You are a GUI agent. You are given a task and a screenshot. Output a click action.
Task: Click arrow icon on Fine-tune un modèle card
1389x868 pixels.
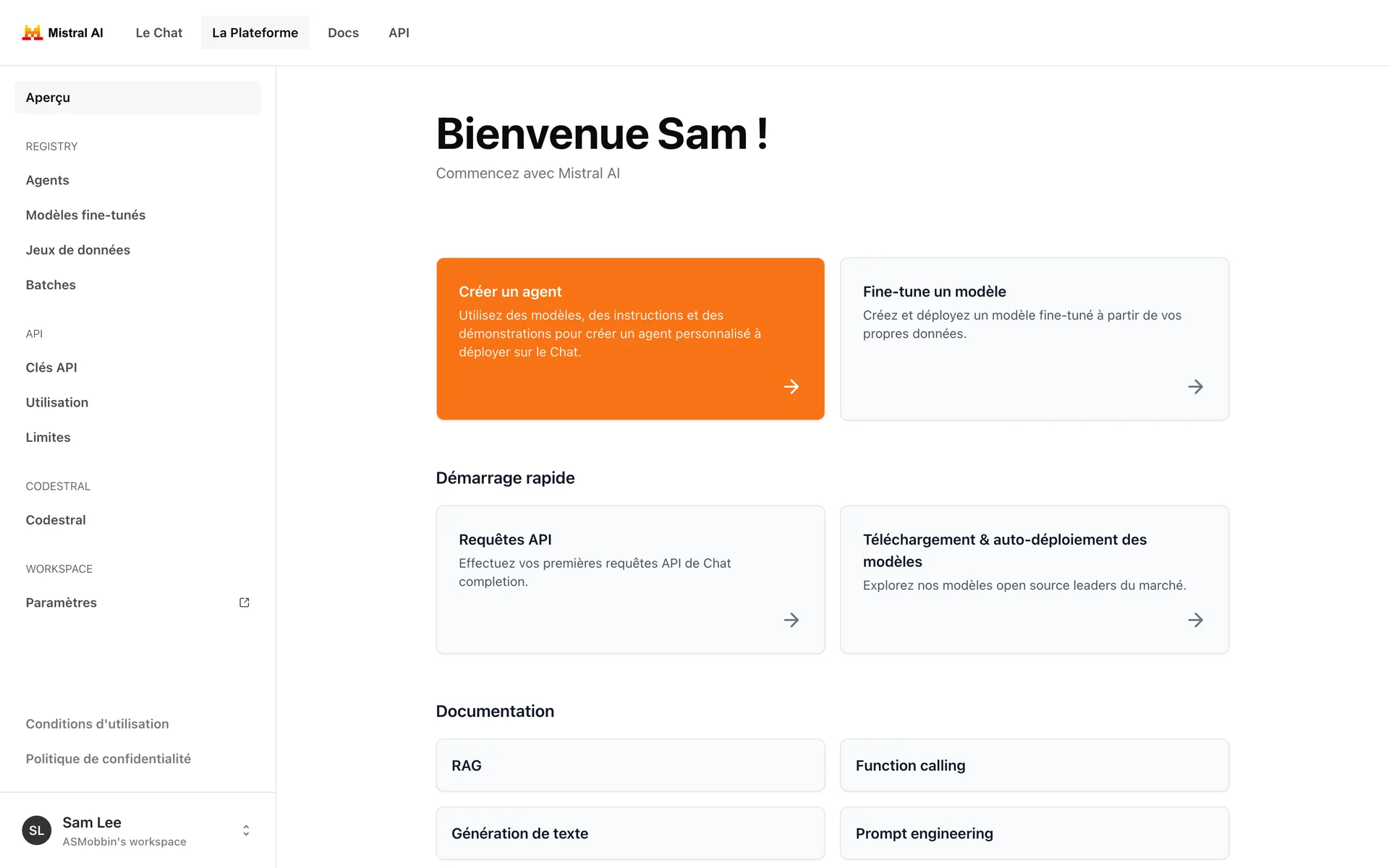point(1195,387)
